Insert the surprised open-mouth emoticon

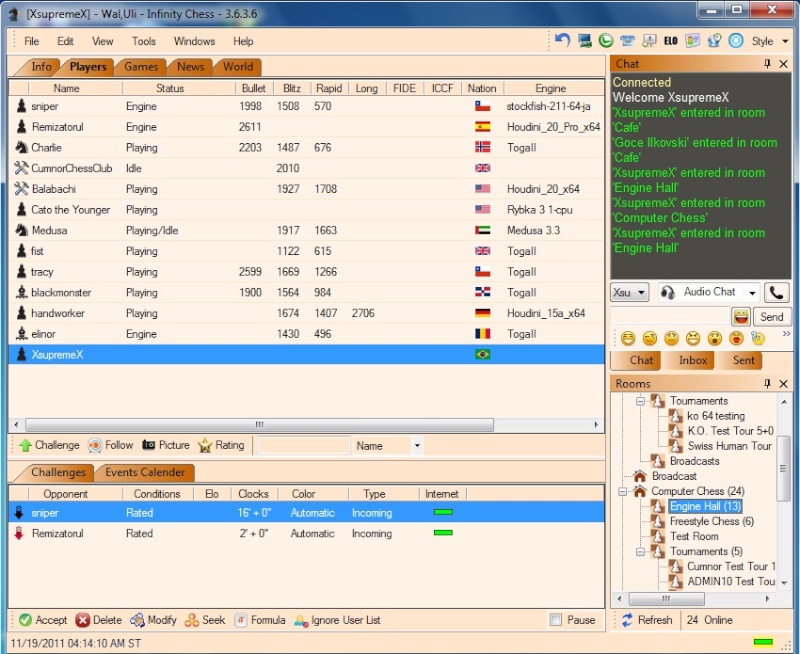point(715,338)
